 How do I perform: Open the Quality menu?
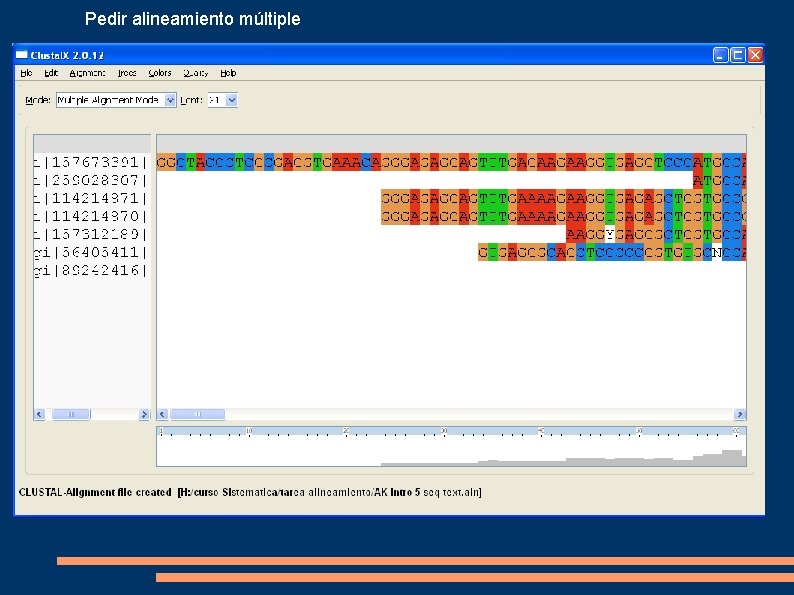coord(195,73)
